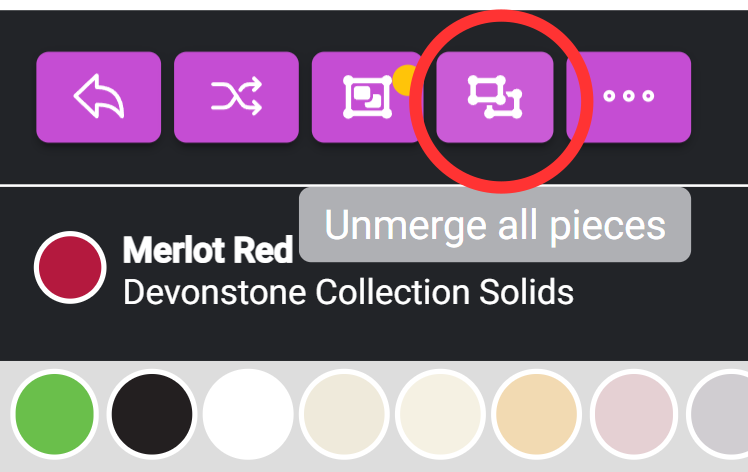
Task: Click the Merlot Red current color circle
Action: pos(70,266)
